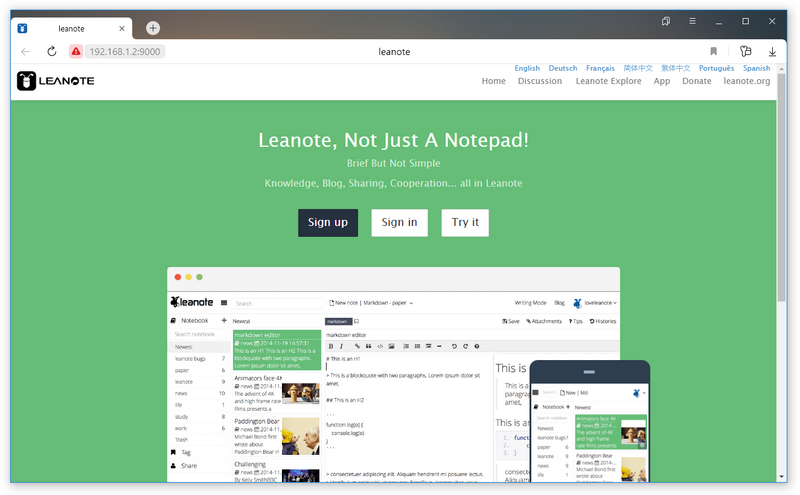Open the browser extensions icon beside bookmark
800x495 pixels.
tap(745, 51)
